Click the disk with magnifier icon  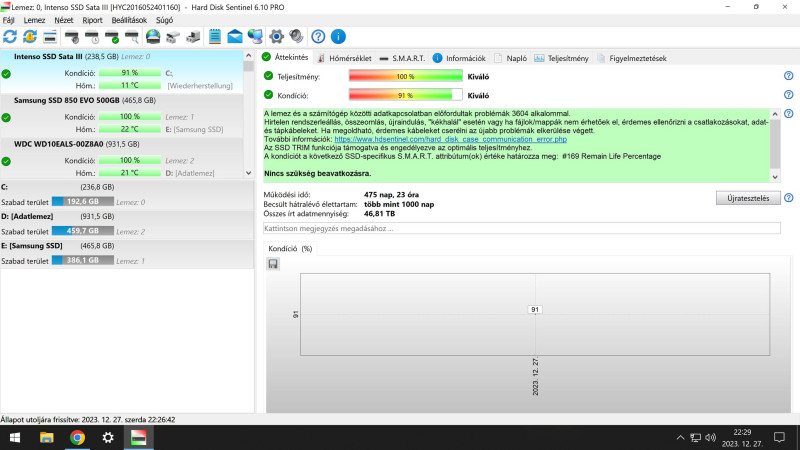pos(132,37)
